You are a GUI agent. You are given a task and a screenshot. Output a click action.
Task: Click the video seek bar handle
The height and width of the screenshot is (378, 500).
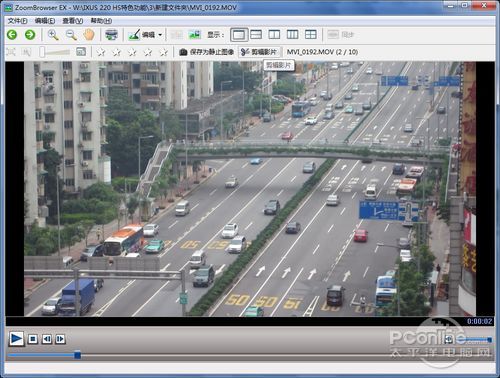pos(77,355)
